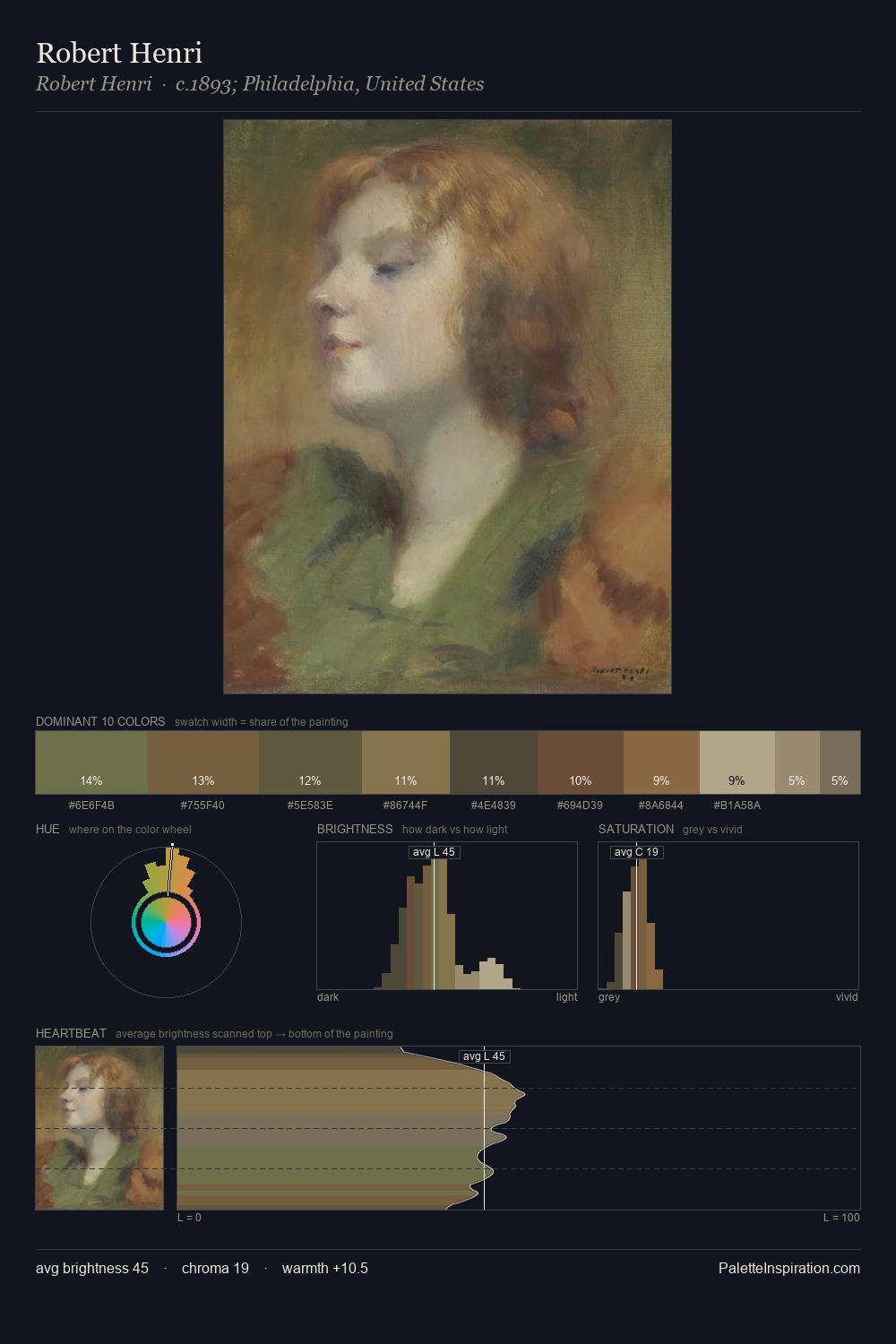Click the Robert Henri title heading

(119, 53)
